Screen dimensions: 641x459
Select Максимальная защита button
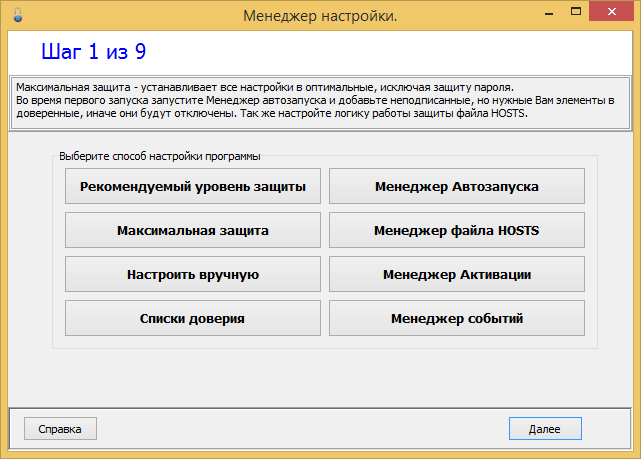click(193, 230)
